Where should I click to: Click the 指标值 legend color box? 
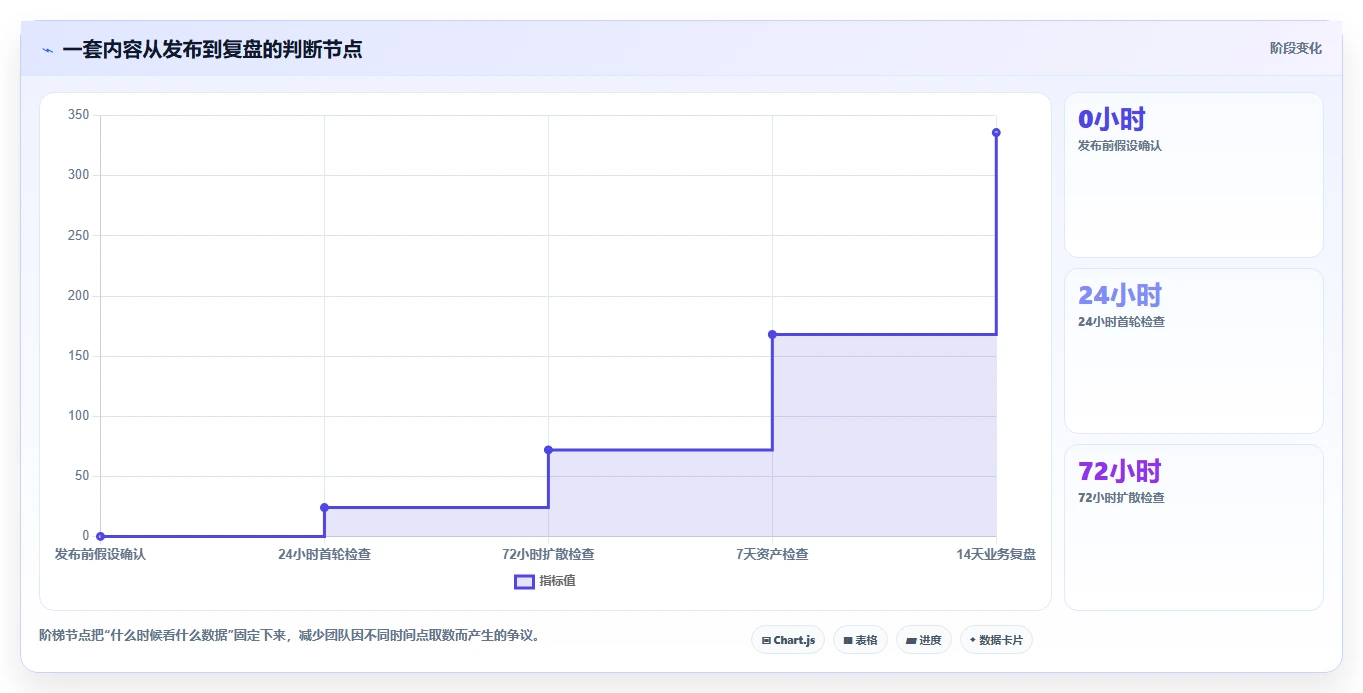point(524,581)
